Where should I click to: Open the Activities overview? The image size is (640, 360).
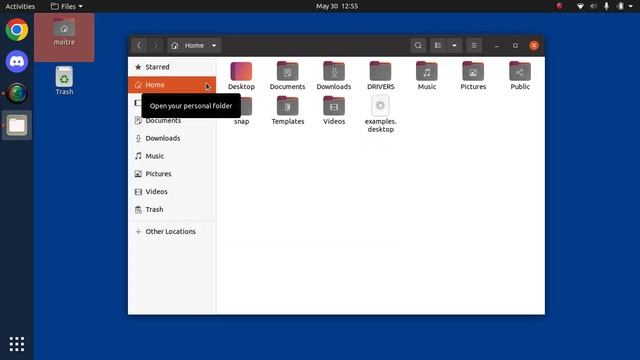(x=20, y=6)
